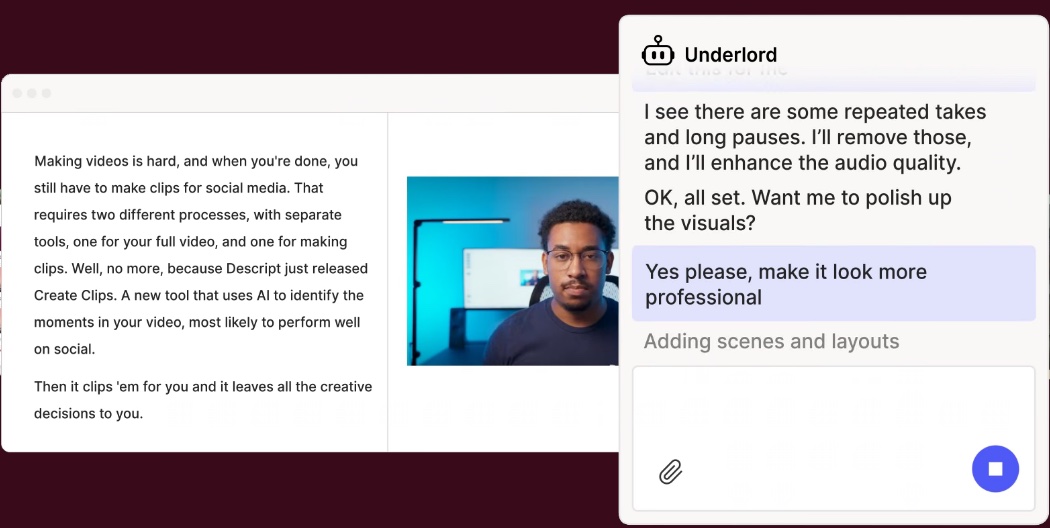Select the video preview thumbnail of the speaker
Viewport: 1050px width, 528px height.
[x=513, y=271]
